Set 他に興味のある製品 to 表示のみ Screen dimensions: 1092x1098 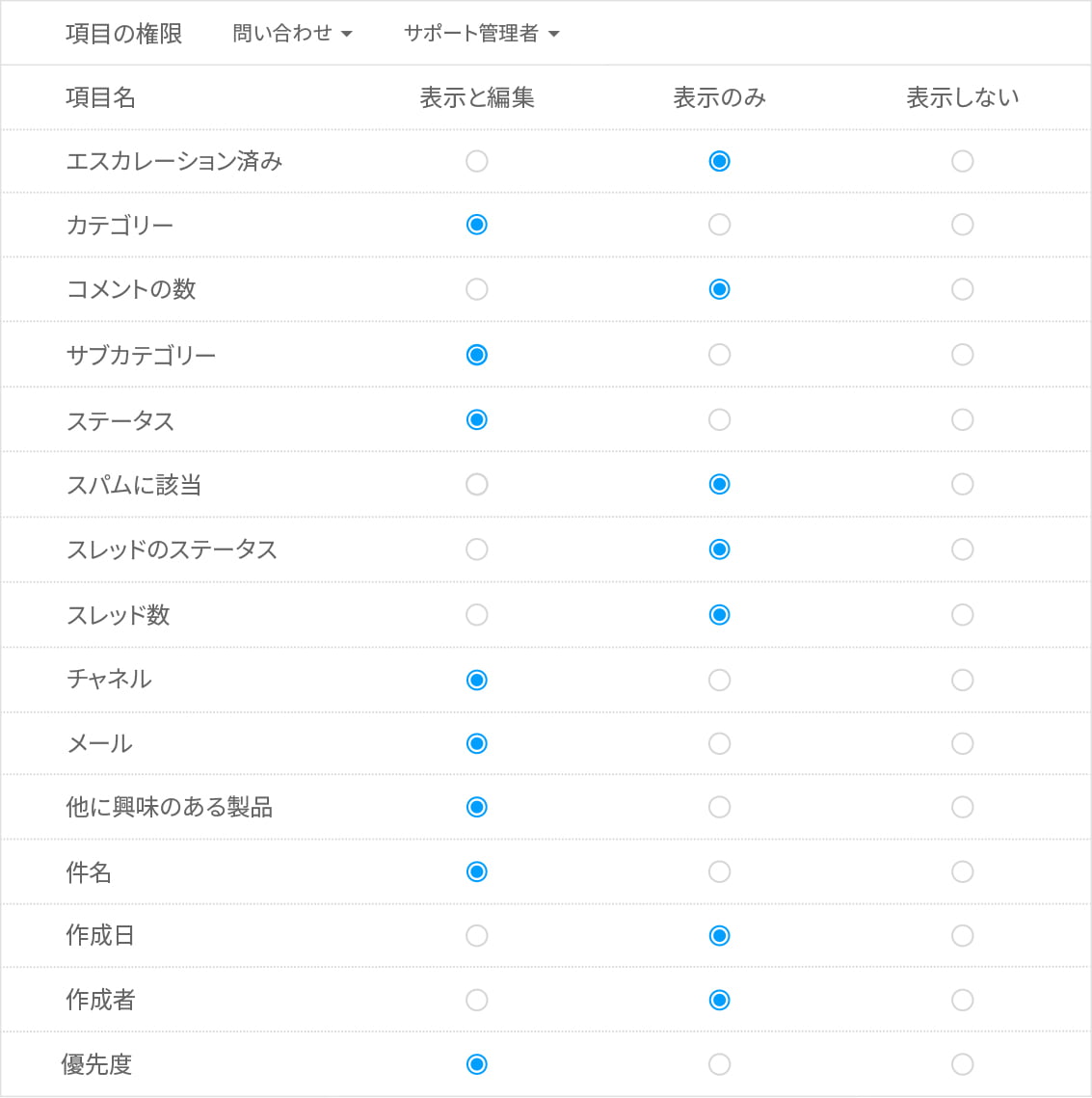pyautogui.click(x=719, y=807)
